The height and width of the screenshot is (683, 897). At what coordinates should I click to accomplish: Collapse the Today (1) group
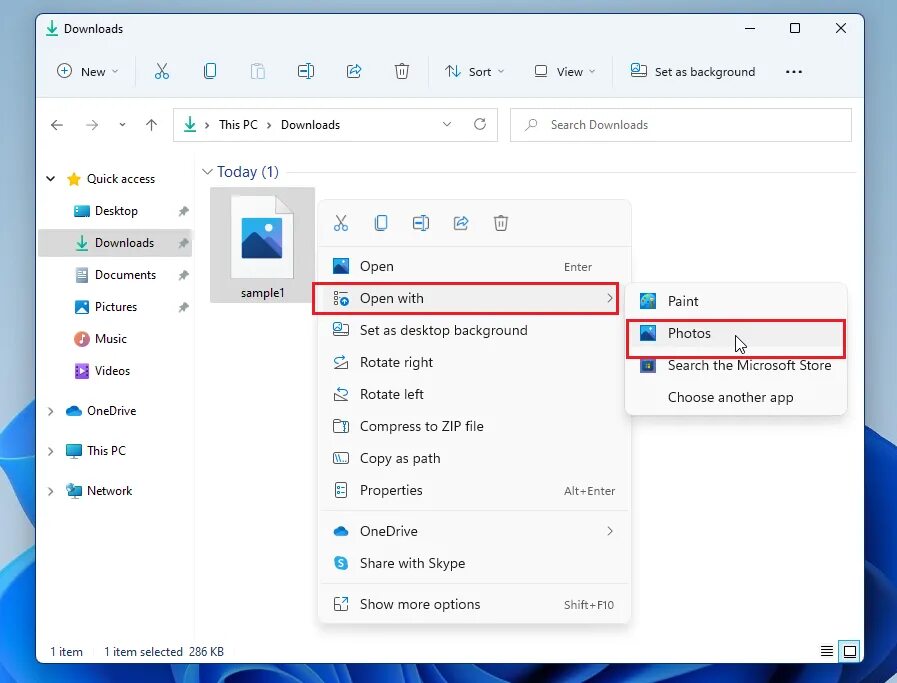(207, 172)
